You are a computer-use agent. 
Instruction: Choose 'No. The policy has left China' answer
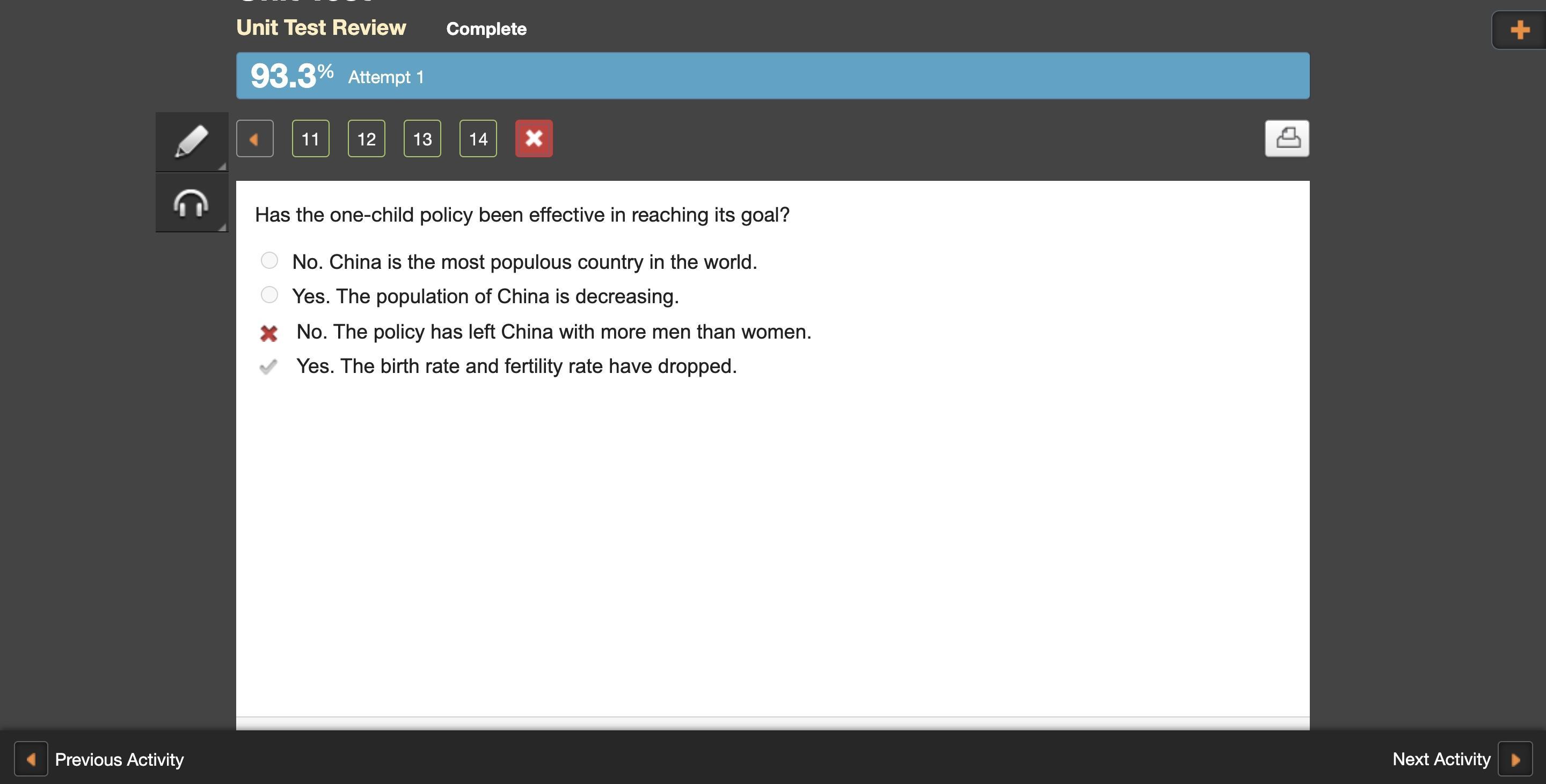553,332
